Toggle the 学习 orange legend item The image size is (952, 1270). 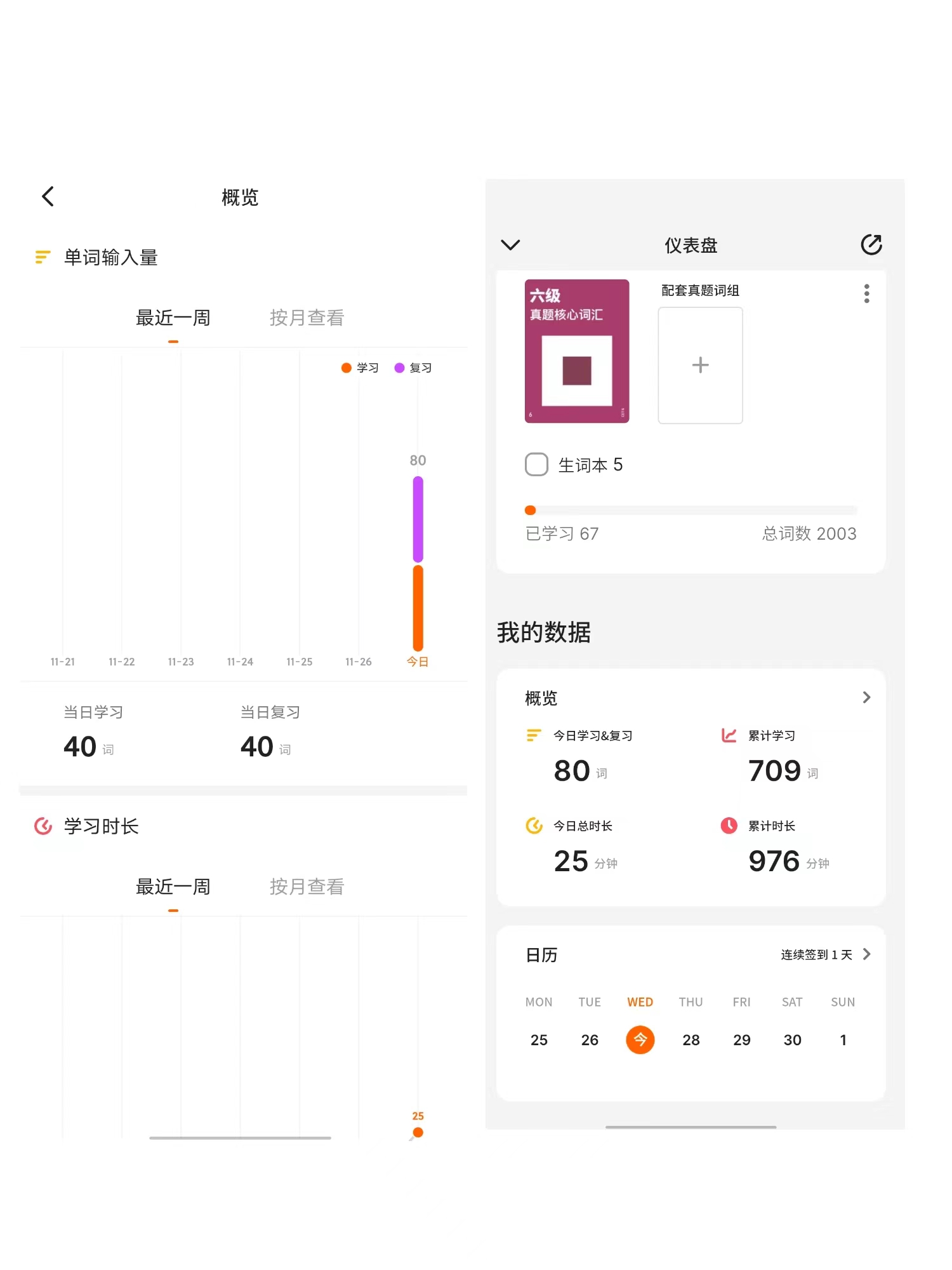click(x=359, y=368)
